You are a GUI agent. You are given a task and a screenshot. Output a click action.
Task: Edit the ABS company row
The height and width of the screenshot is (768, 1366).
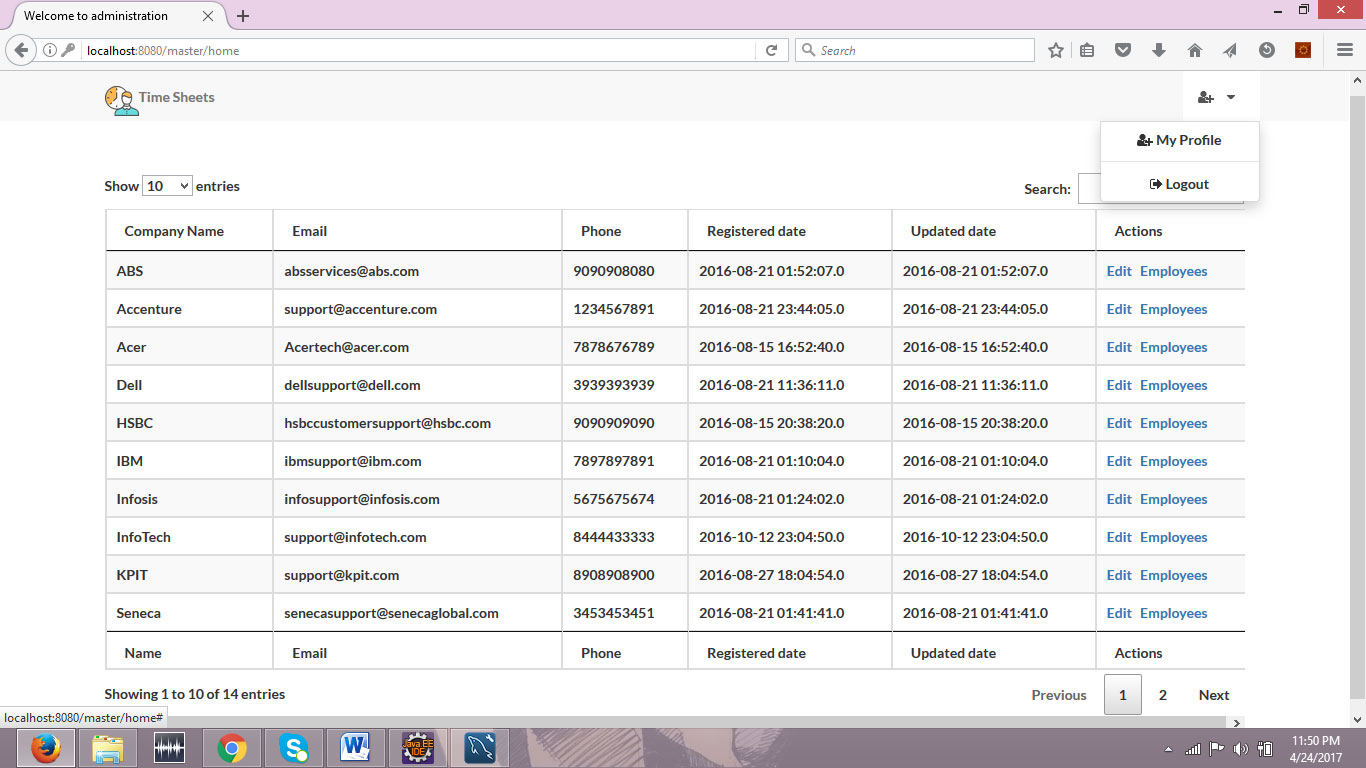click(1119, 271)
